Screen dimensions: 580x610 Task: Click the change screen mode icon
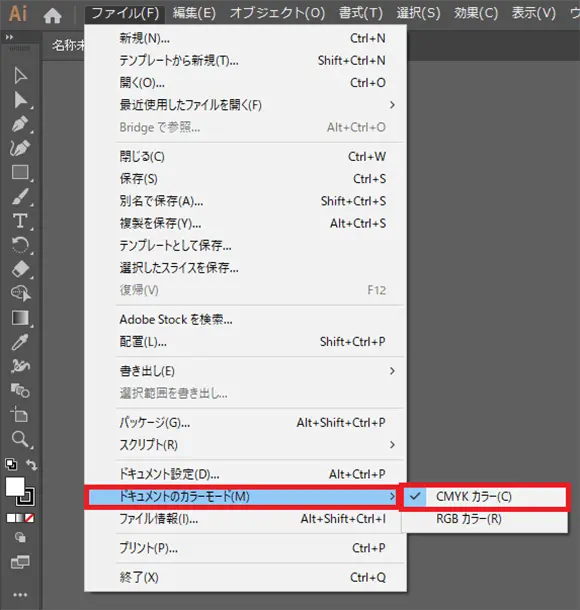point(20,562)
